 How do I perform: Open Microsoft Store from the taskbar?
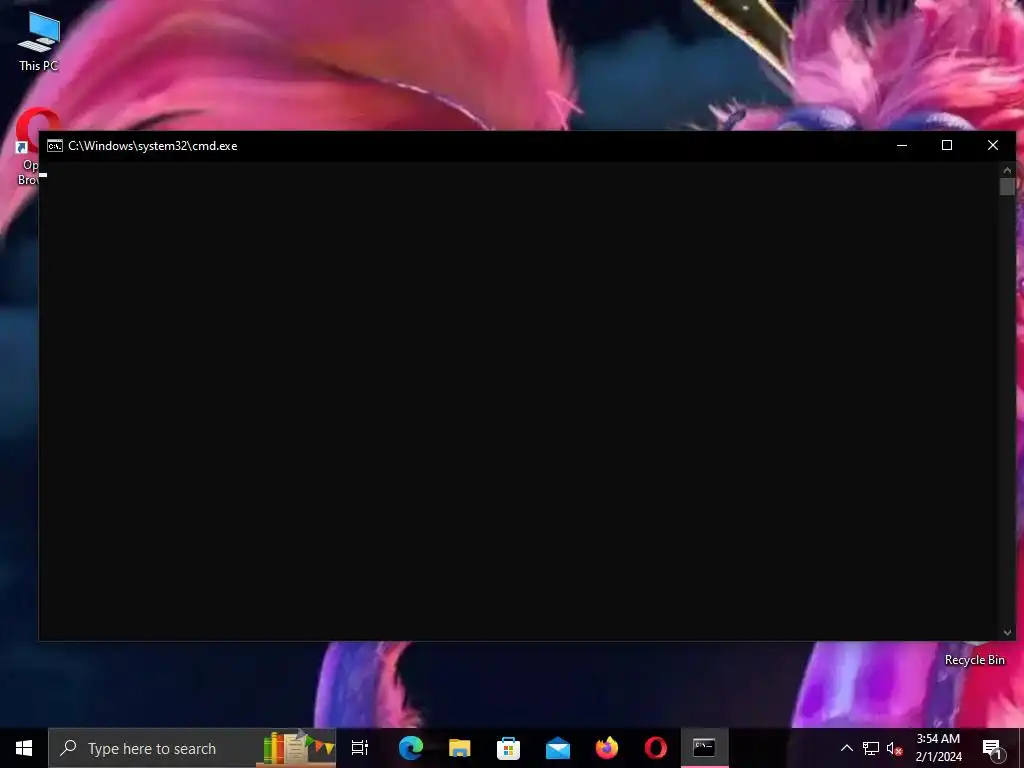coord(508,748)
